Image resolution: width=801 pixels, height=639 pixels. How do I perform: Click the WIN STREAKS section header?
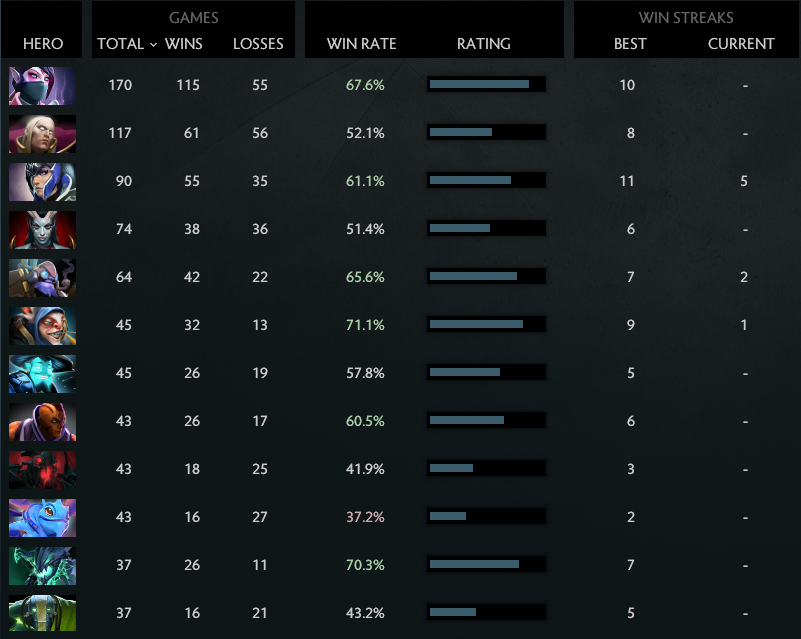686,17
